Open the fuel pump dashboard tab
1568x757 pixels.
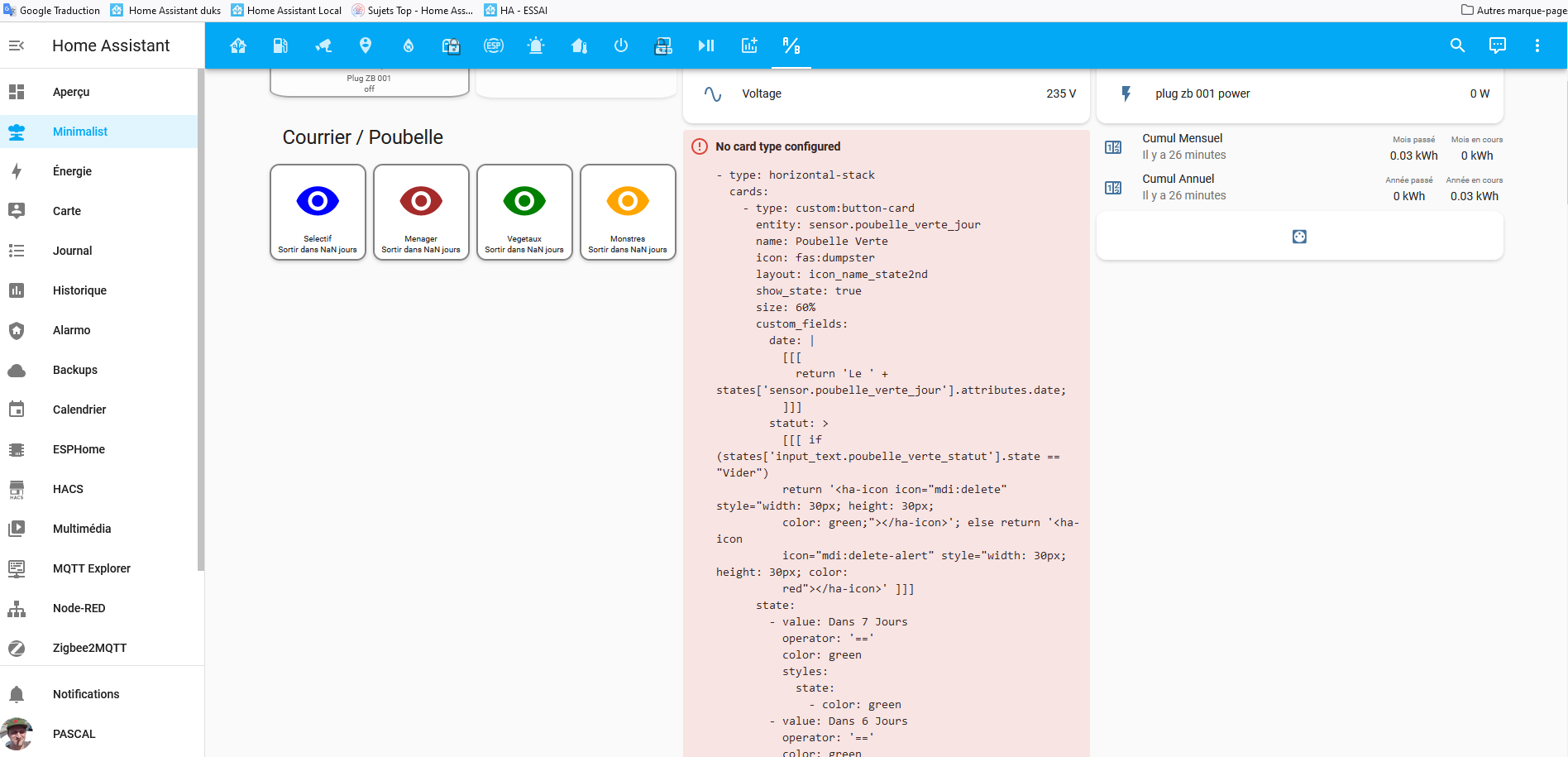(x=281, y=46)
